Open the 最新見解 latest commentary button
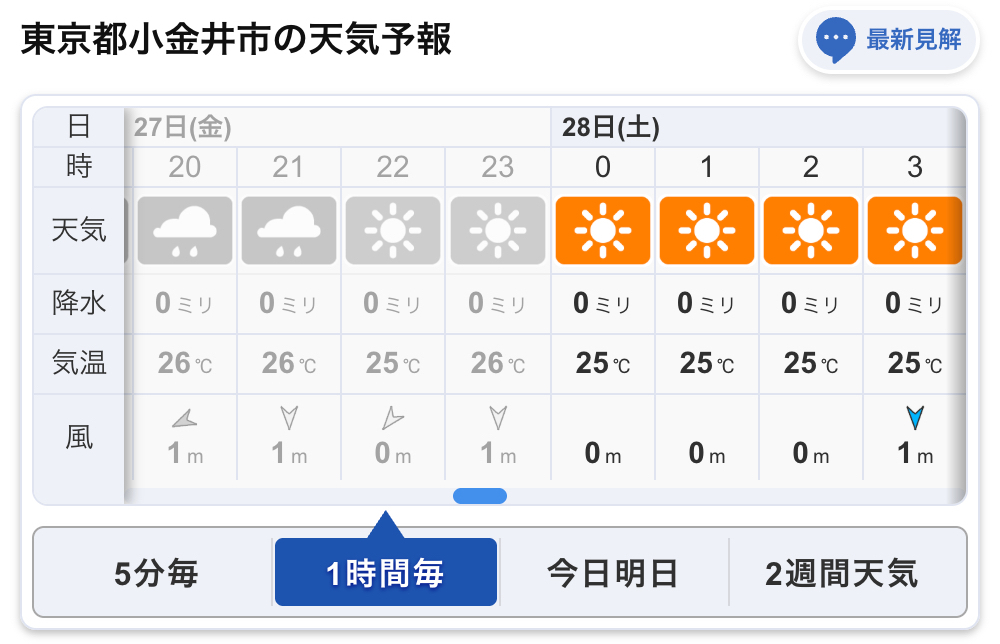Screen dimensions: 1000x644 (x=888, y=41)
